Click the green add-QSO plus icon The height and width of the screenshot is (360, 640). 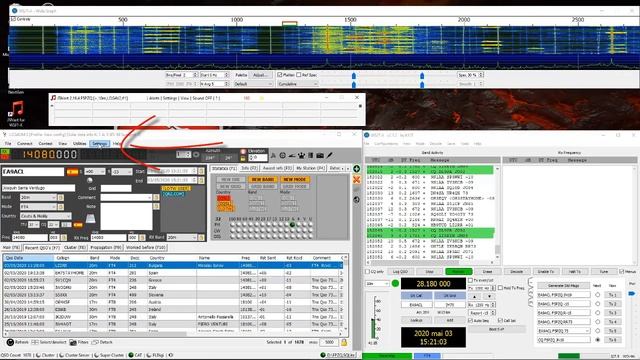click(x=356, y=169)
